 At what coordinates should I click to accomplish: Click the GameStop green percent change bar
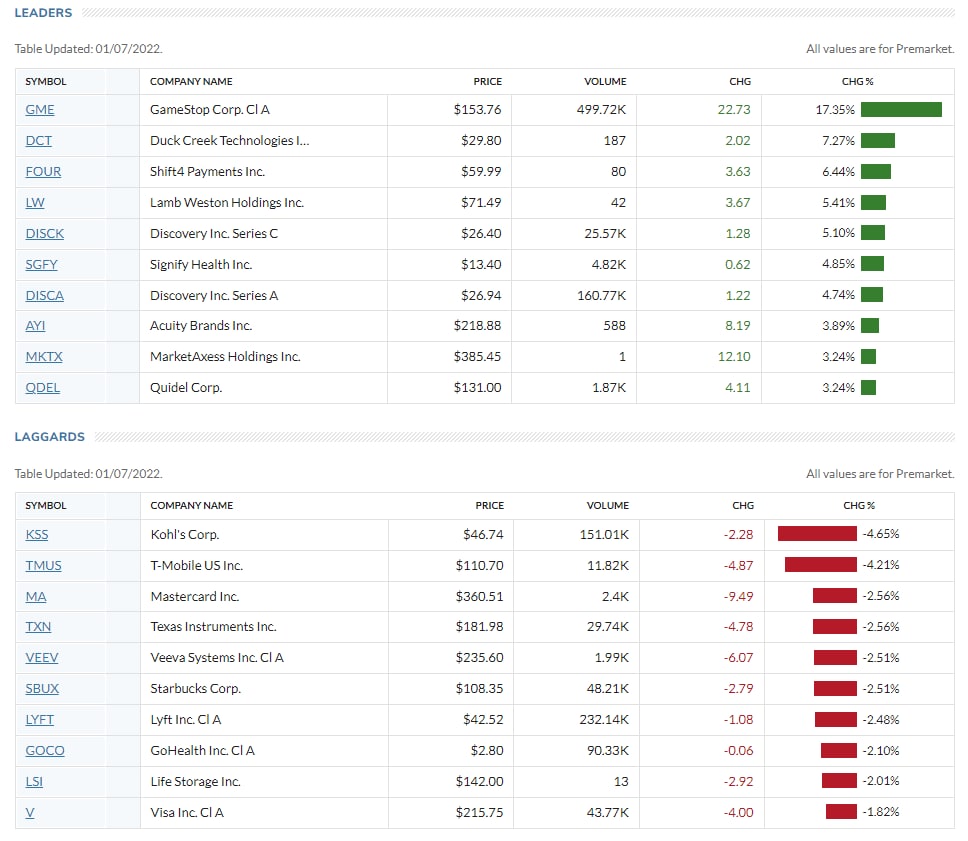point(900,110)
